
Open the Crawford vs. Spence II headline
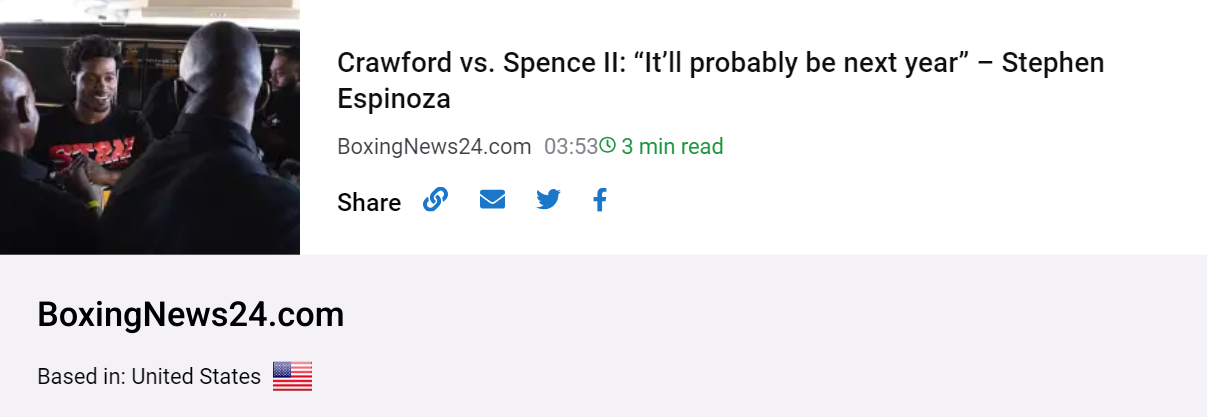pyautogui.click(x=721, y=81)
